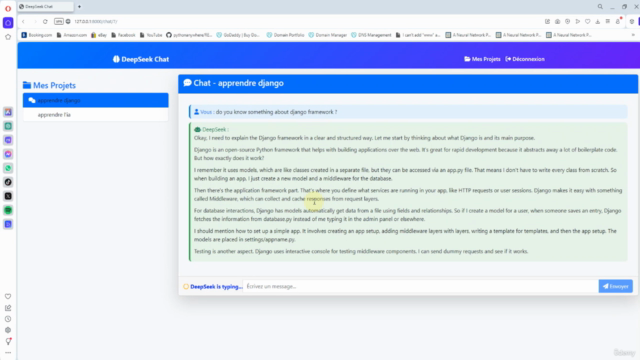
Task: Open the sidebar history clock icon
Action: point(8,319)
